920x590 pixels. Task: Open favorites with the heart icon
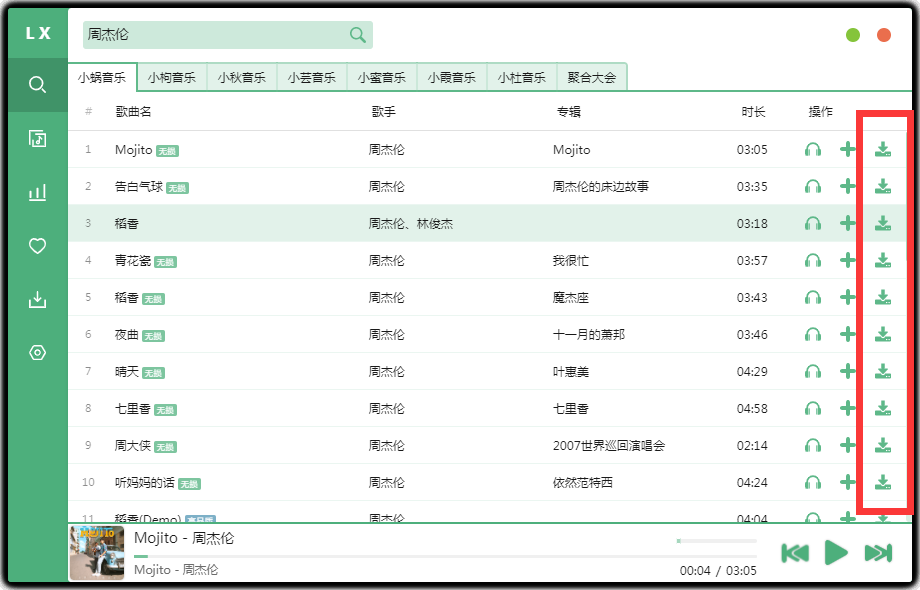pyautogui.click(x=37, y=246)
